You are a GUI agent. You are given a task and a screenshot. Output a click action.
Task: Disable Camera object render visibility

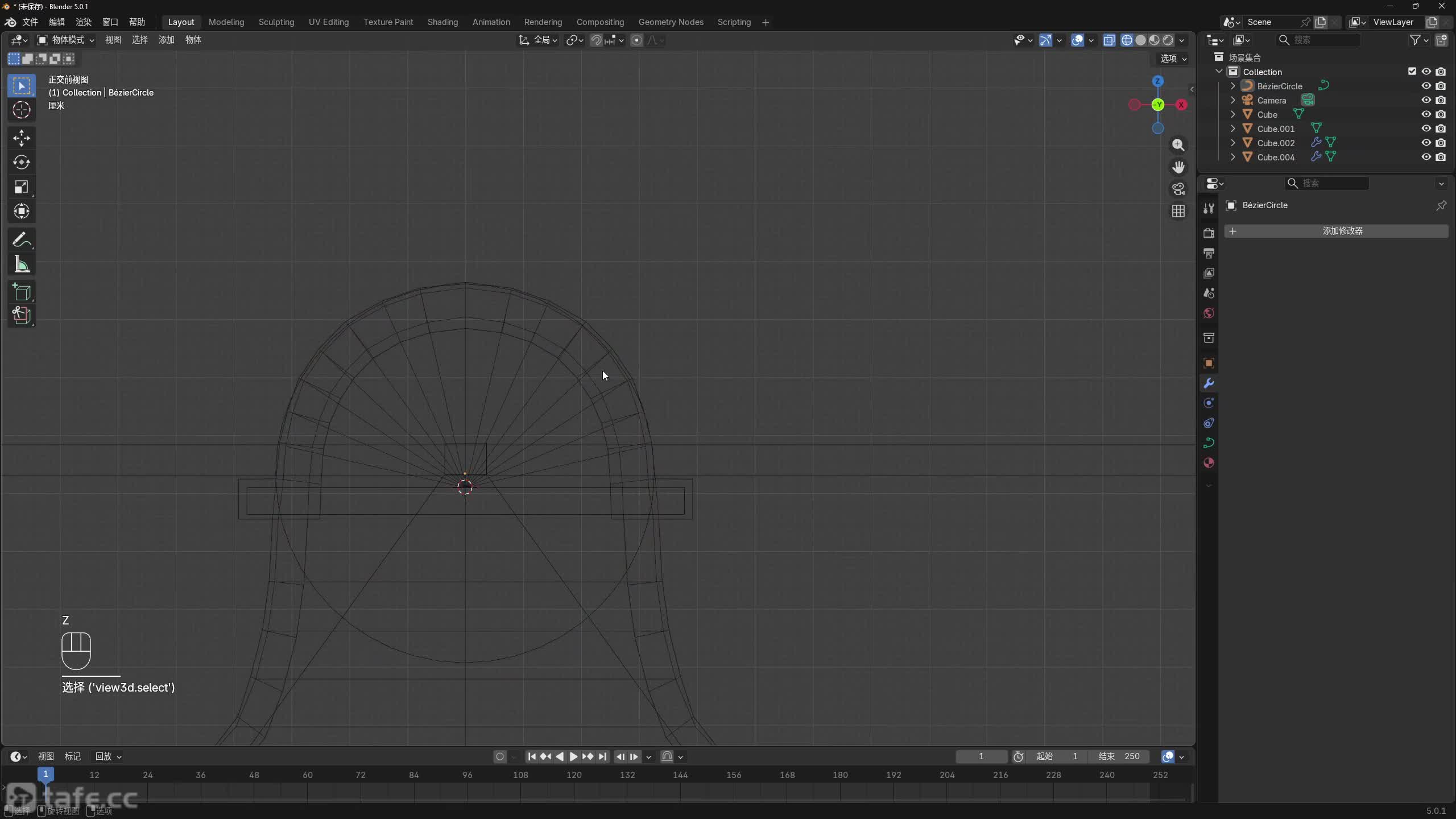pos(1441,100)
